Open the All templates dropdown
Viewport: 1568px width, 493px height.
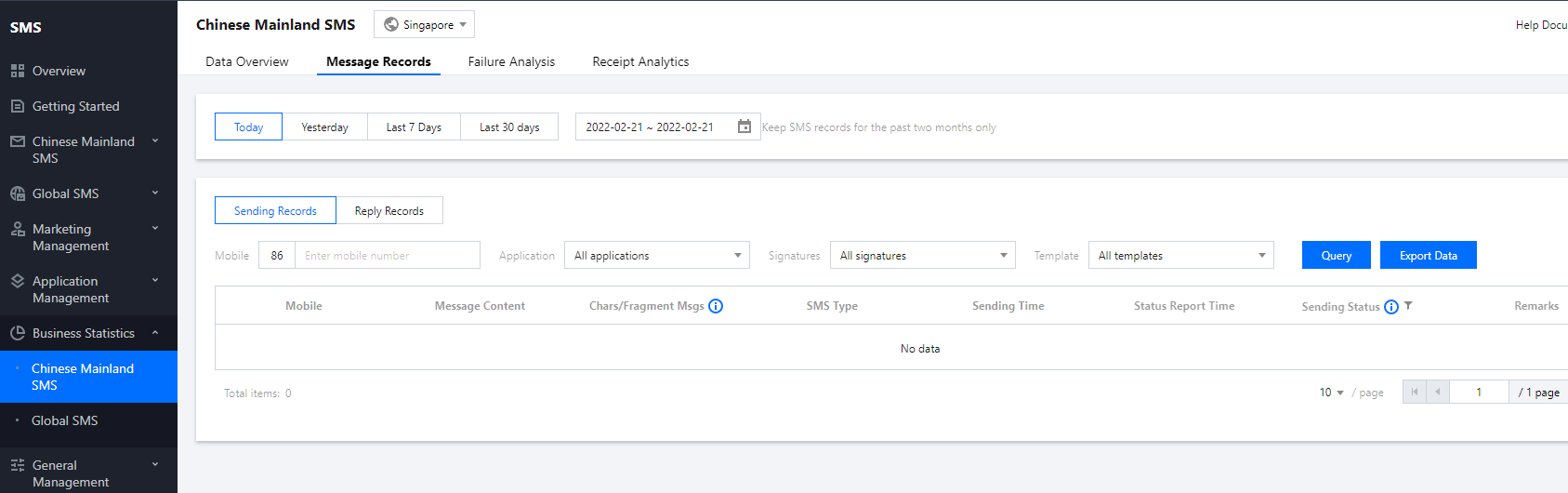pyautogui.click(x=1180, y=256)
